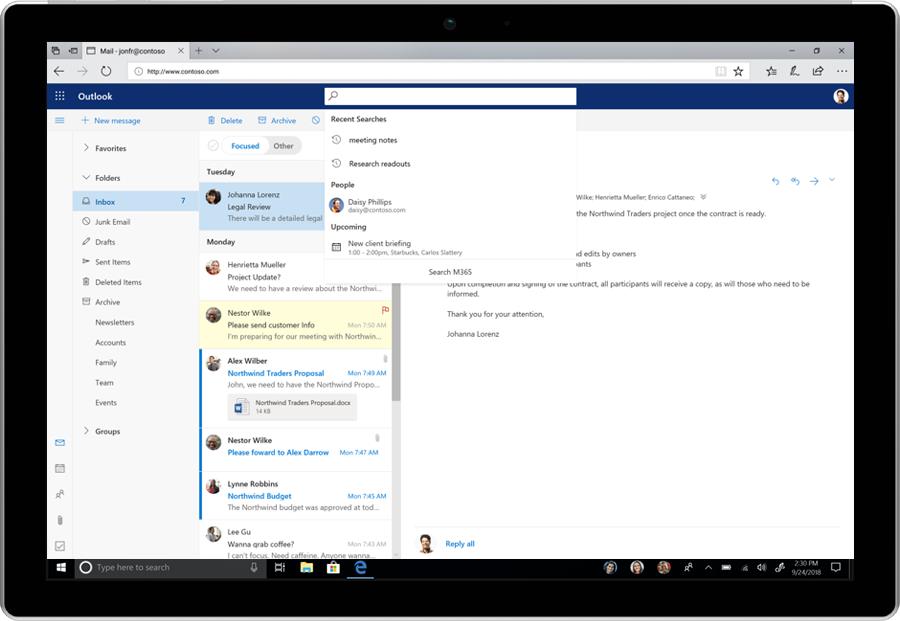This screenshot has height=621, width=900.
Task: Open the Calendar view from the left rail
Action: pyautogui.click(x=59, y=468)
